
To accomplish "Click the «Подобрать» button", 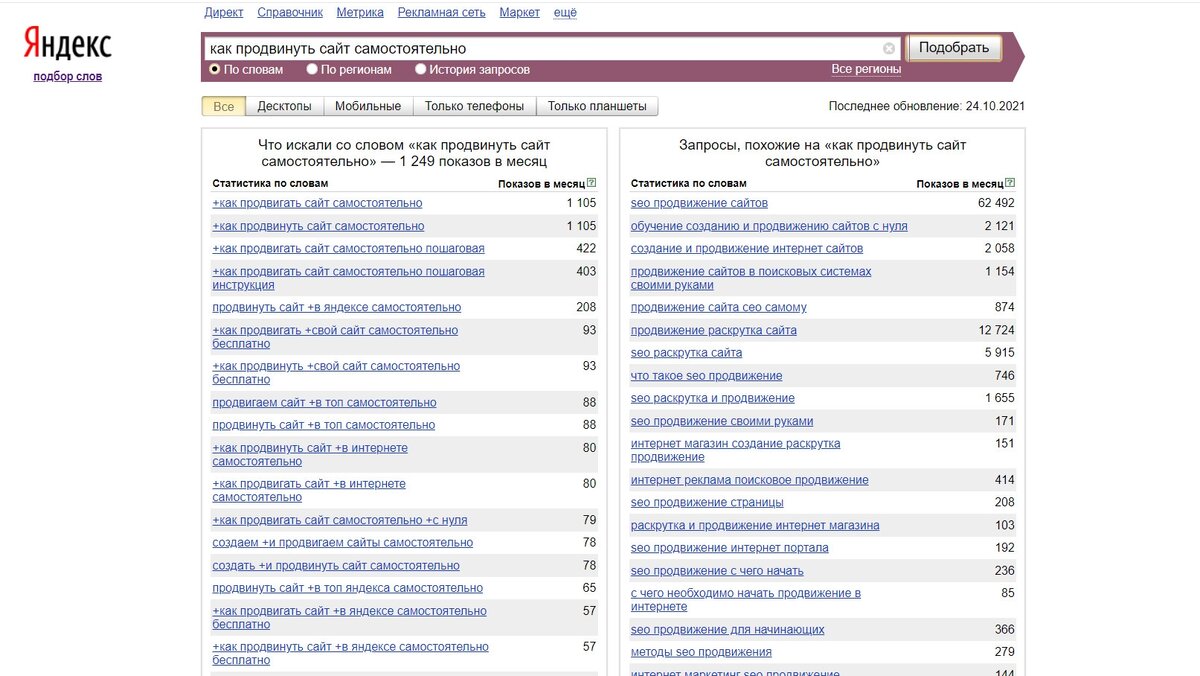I will pyautogui.click(x=954, y=48).
